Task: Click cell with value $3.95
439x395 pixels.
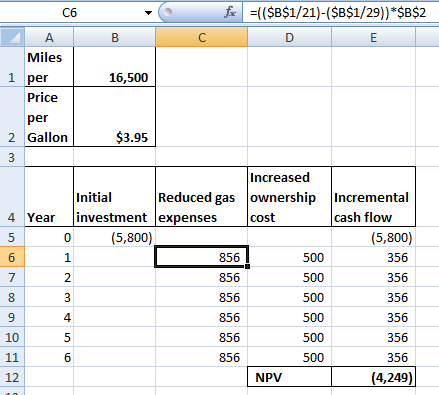Action: pos(114,117)
